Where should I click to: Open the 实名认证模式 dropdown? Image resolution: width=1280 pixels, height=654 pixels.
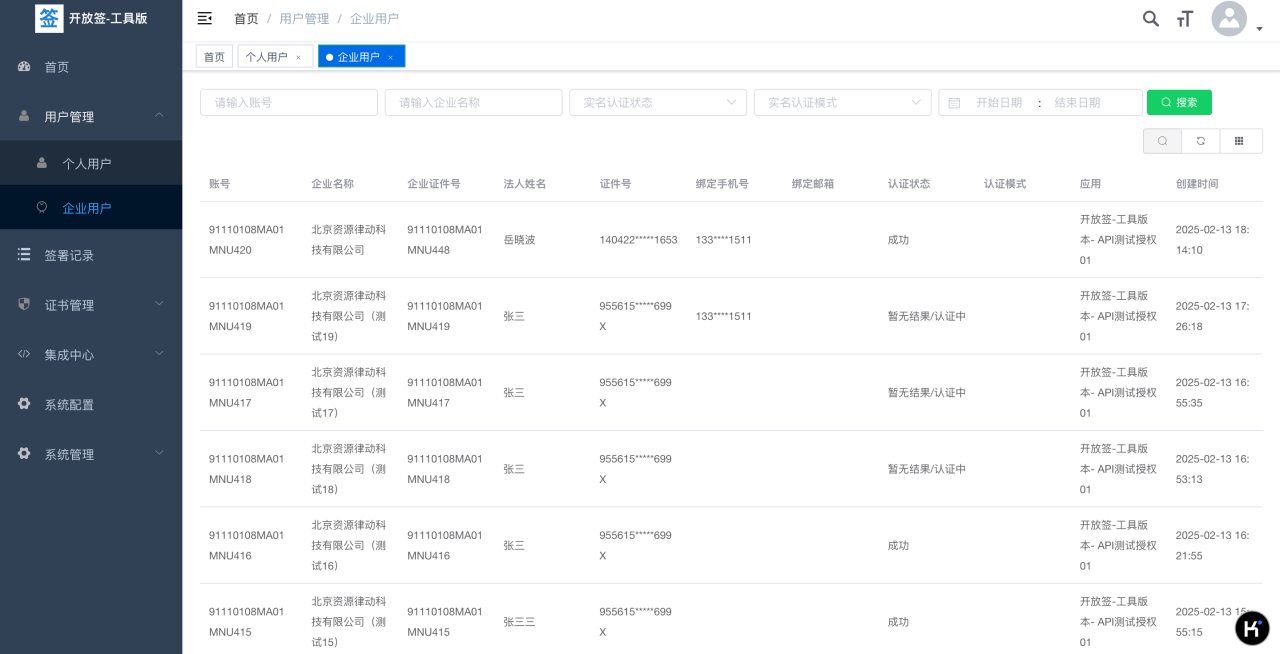click(x=842, y=102)
